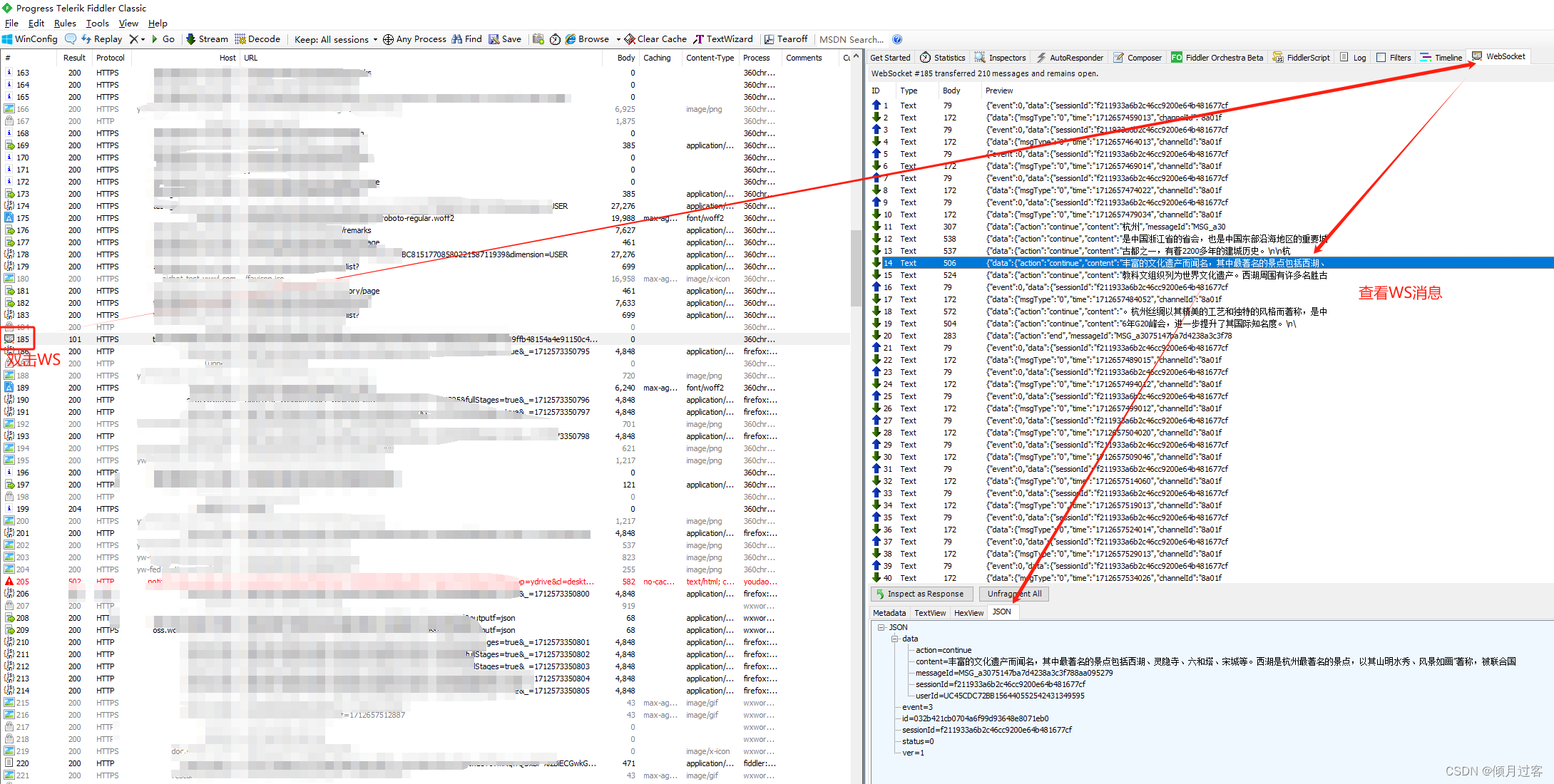Open the Browse button dropdown arrow
Screen dimensions: 1554x784
tap(618, 39)
